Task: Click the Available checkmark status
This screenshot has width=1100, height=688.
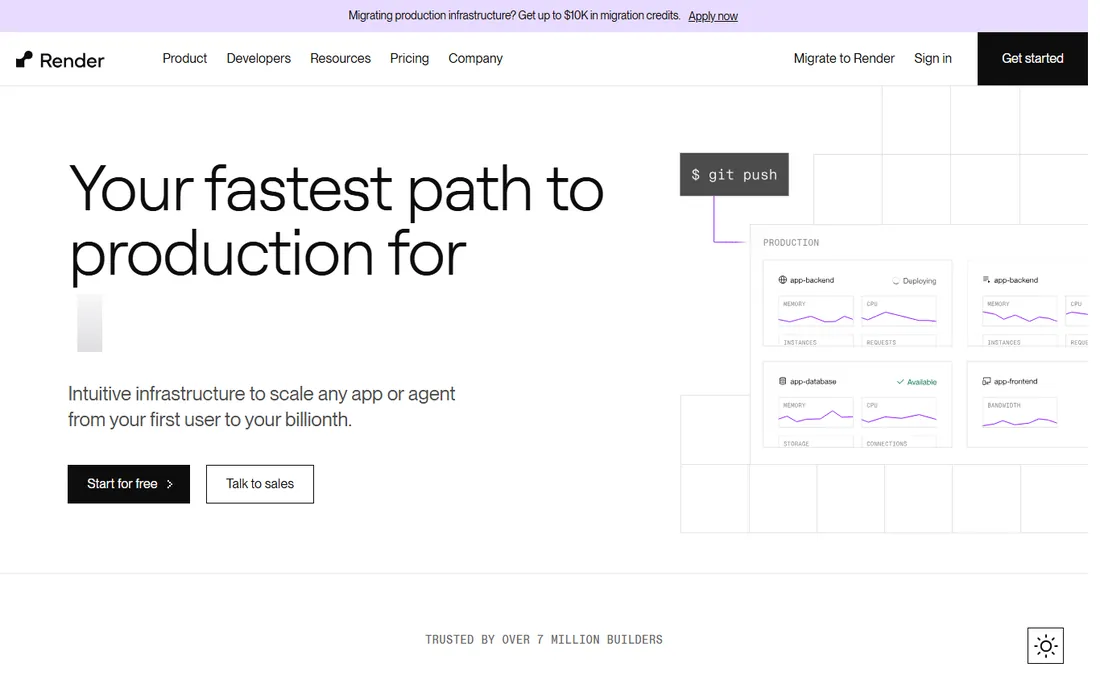Action: [x=916, y=382]
